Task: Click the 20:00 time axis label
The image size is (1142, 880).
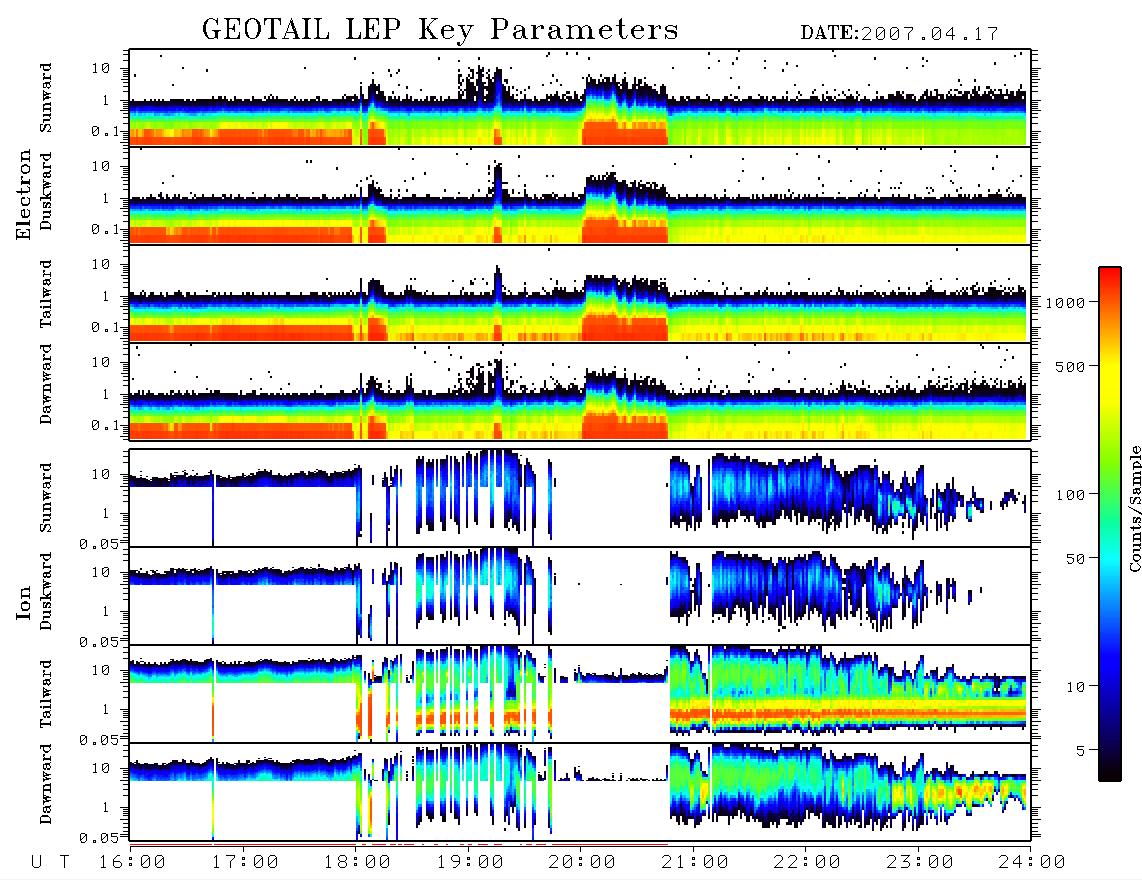Action: click(x=583, y=862)
